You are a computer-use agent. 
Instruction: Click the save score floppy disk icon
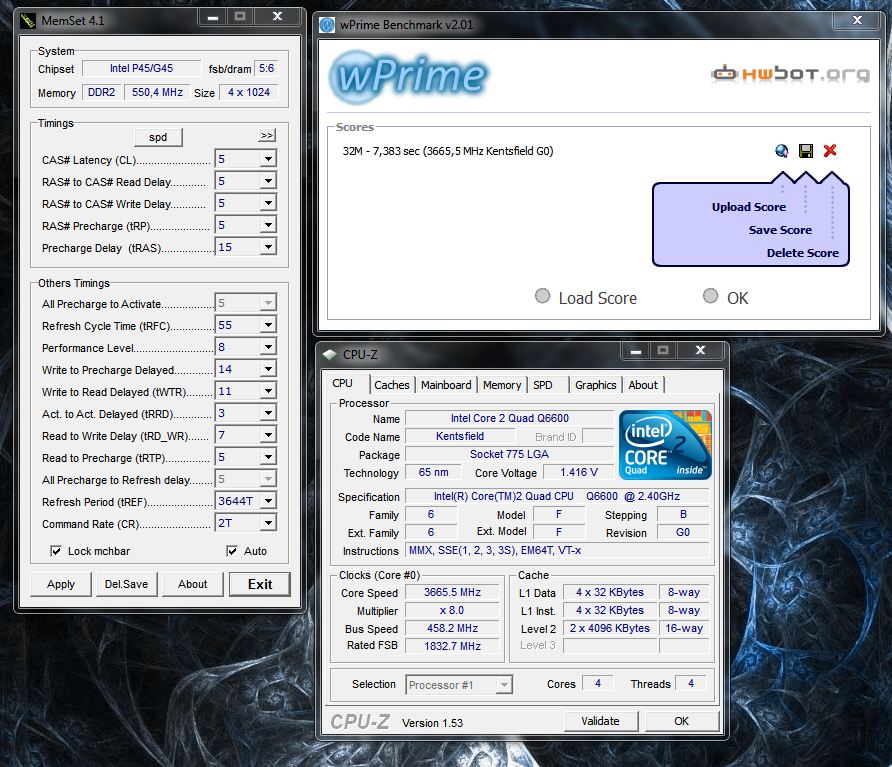(806, 151)
